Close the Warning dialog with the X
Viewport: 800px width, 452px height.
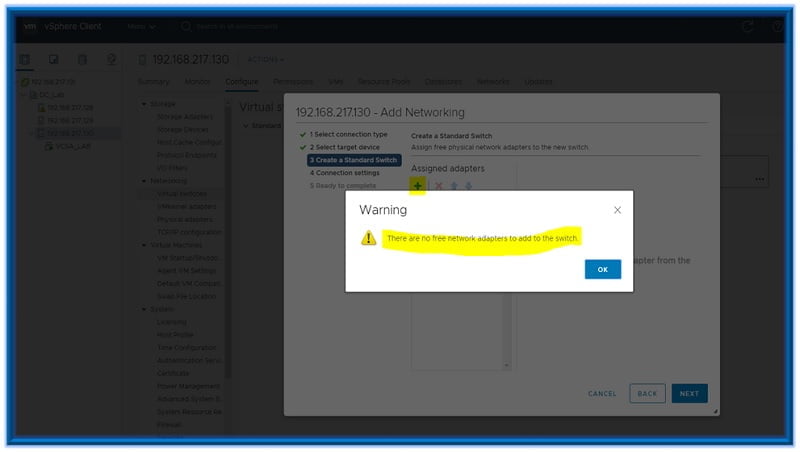[617, 210]
